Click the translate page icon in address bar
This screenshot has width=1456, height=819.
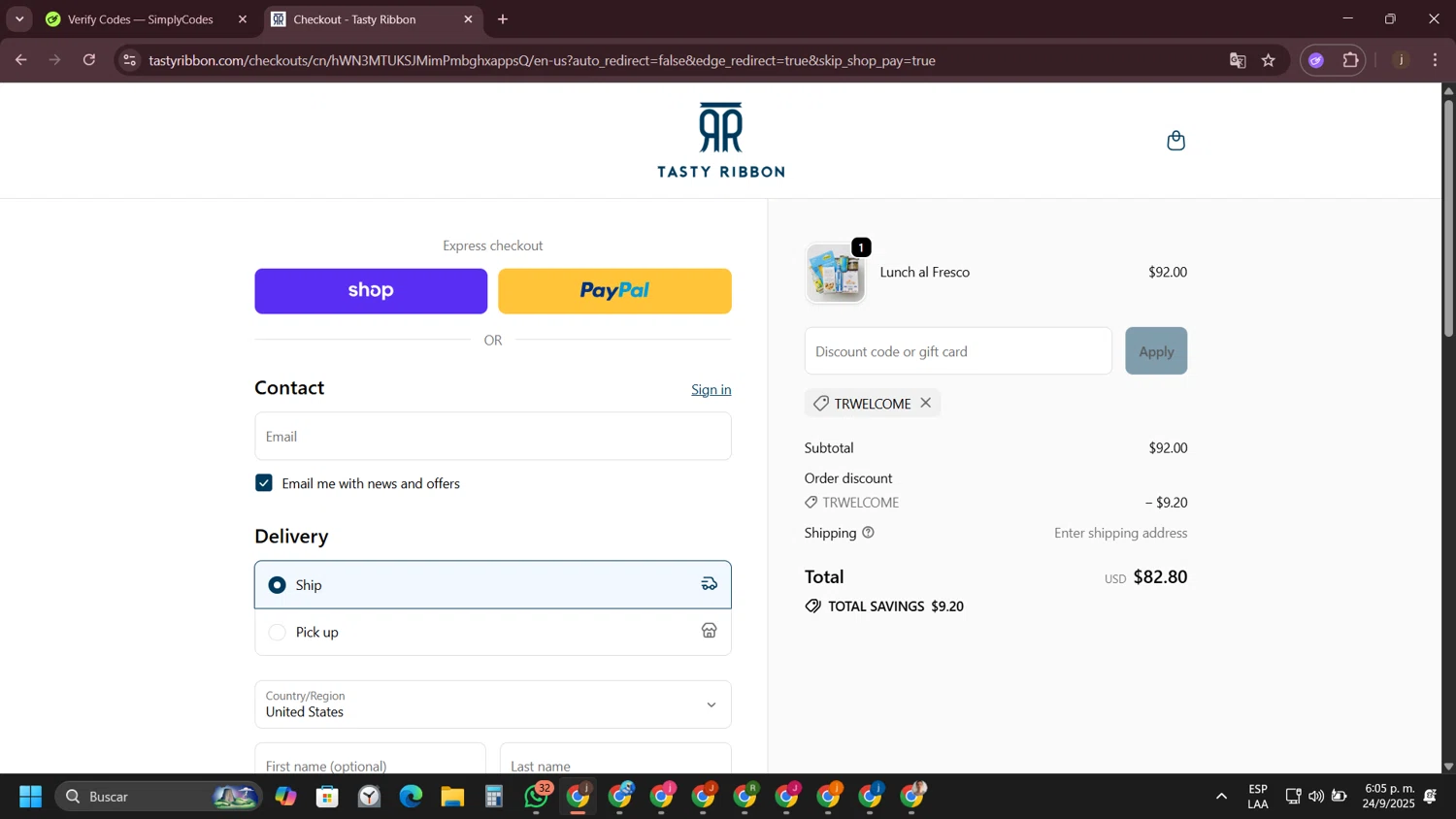point(1238,60)
